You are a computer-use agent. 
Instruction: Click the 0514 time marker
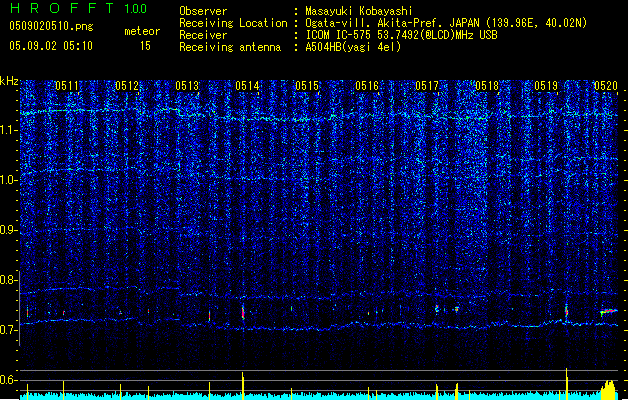(x=247, y=86)
